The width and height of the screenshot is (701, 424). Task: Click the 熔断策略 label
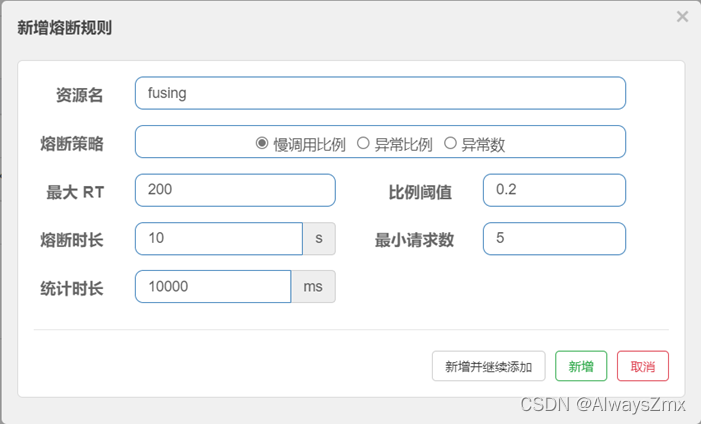[72, 144]
